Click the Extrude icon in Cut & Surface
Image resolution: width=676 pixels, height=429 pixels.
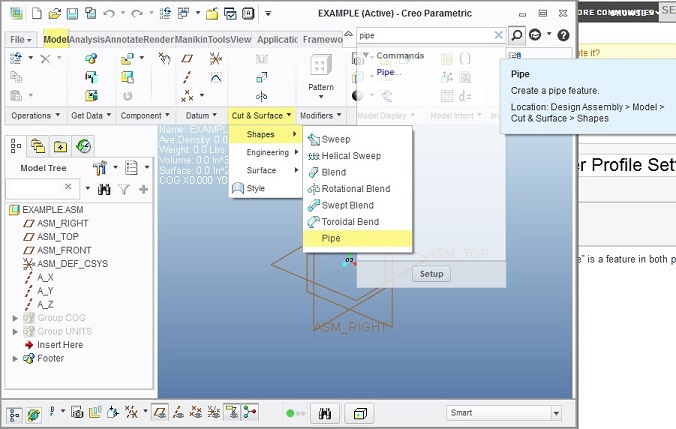tap(262, 77)
